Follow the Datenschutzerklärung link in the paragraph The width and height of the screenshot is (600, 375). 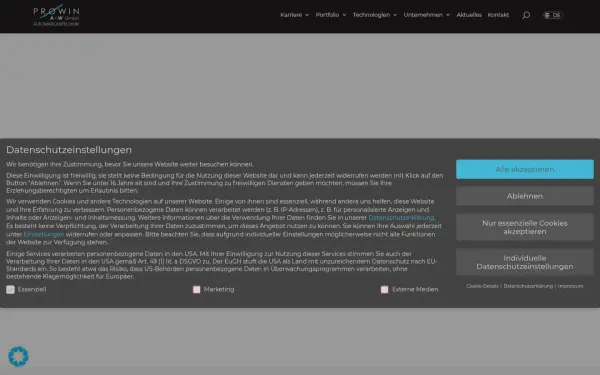click(x=401, y=218)
